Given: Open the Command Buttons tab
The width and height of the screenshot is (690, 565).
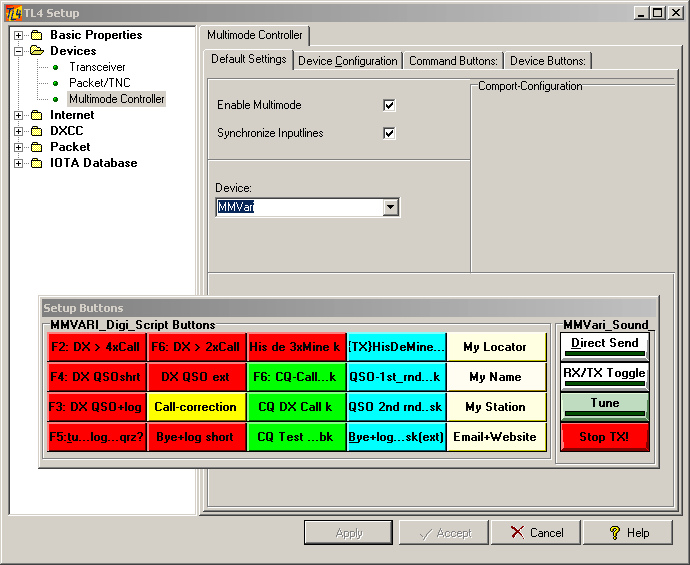Looking at the screenshot, I should 453,61.
